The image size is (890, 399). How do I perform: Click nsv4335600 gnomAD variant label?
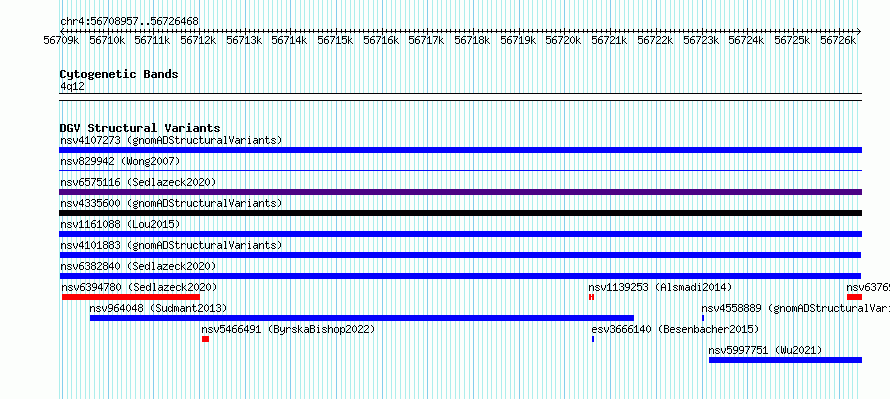171,203
